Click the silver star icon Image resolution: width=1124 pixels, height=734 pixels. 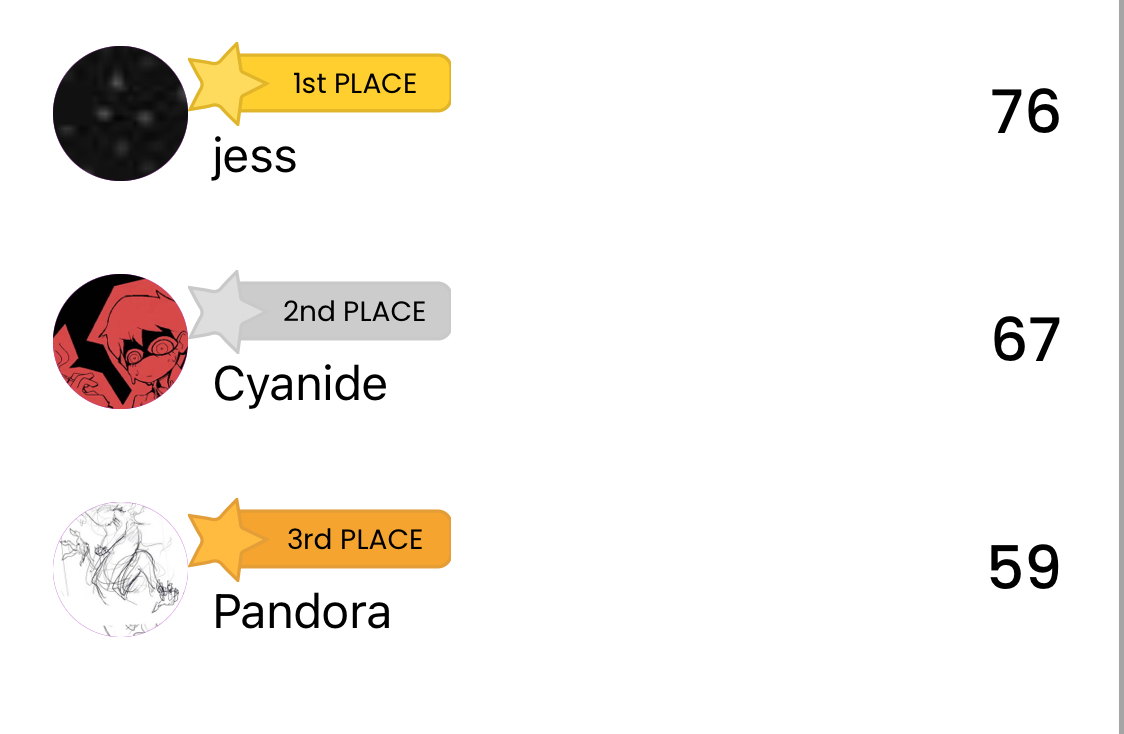pos(227,311)
